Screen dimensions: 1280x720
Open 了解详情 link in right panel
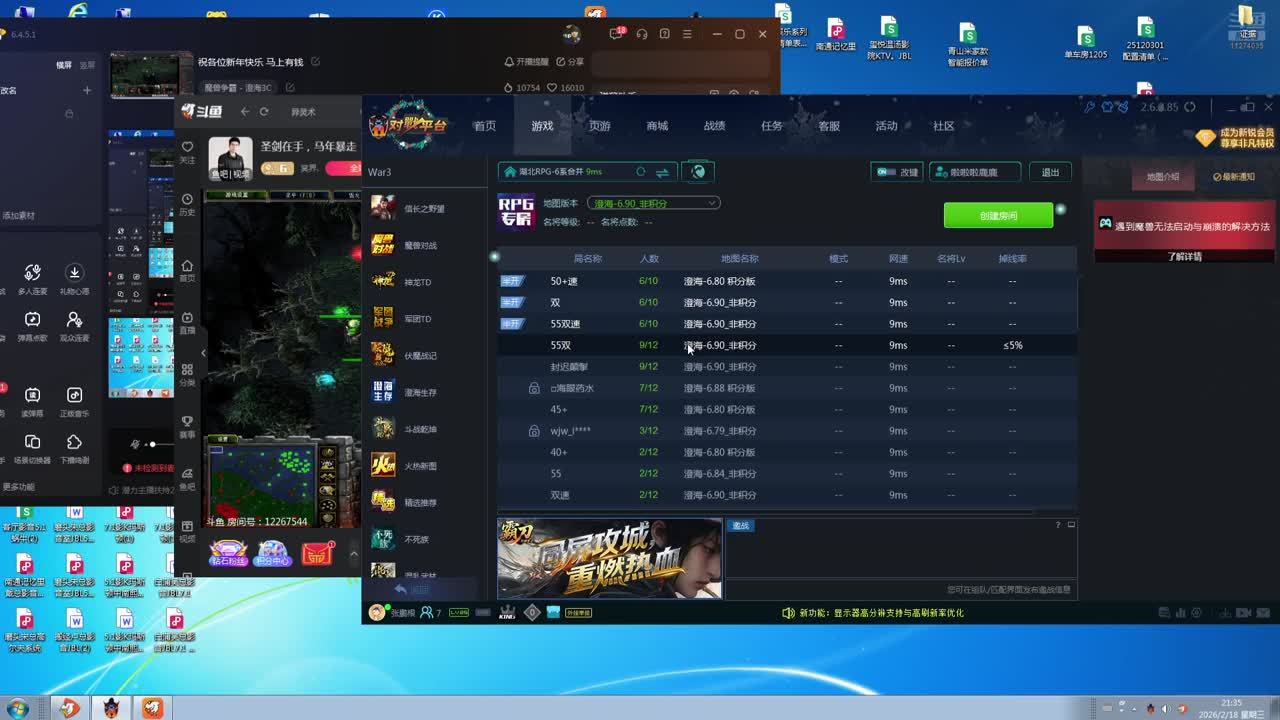click(1184, 257)
